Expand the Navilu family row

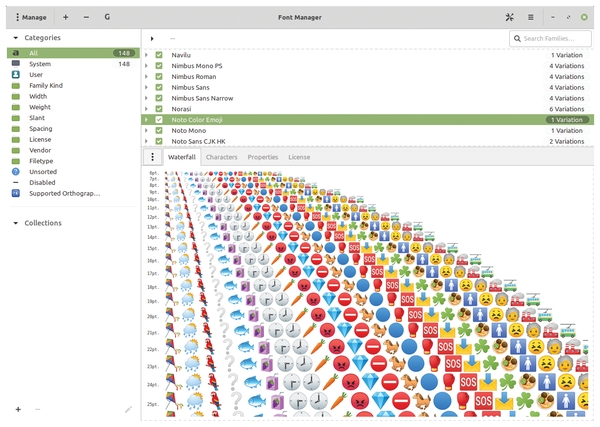click(x=146, y=55)
